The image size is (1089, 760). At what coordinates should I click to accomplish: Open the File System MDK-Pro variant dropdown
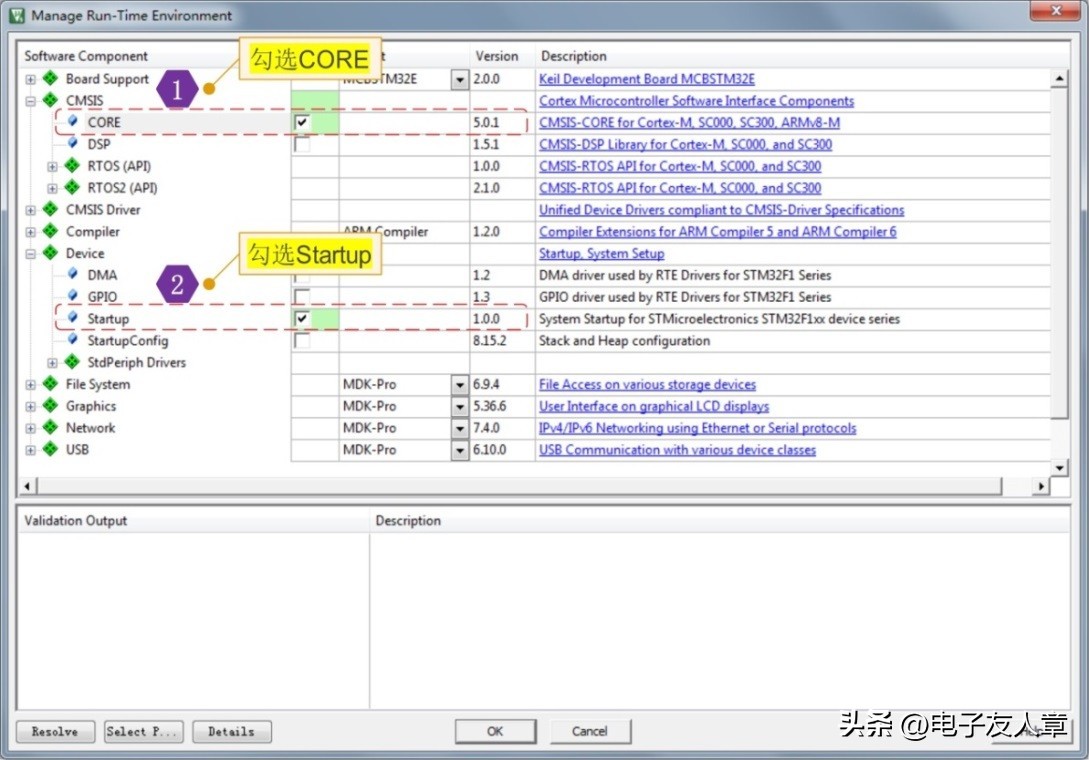459,385
